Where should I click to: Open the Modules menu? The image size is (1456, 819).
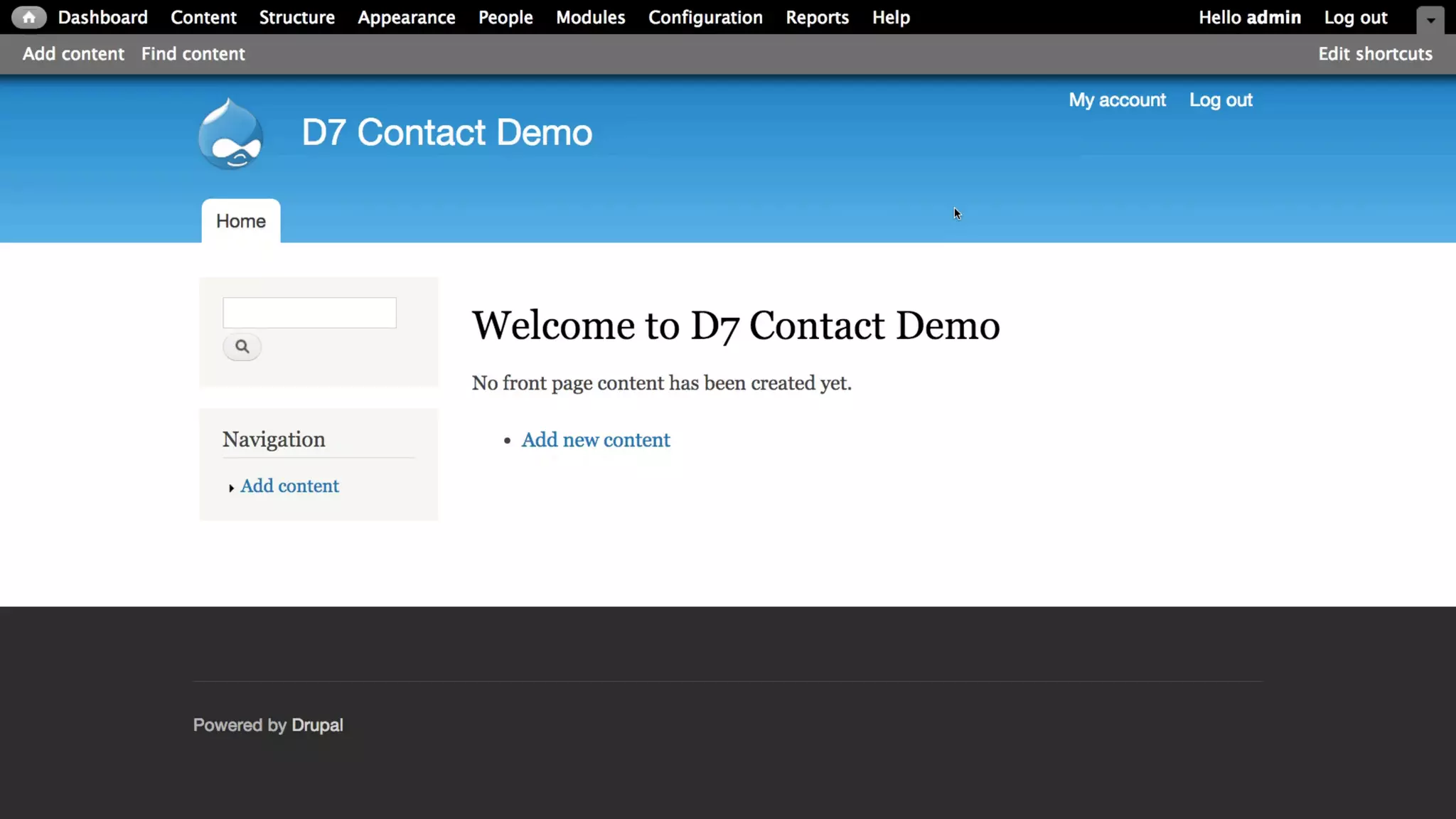click(591, 18)
